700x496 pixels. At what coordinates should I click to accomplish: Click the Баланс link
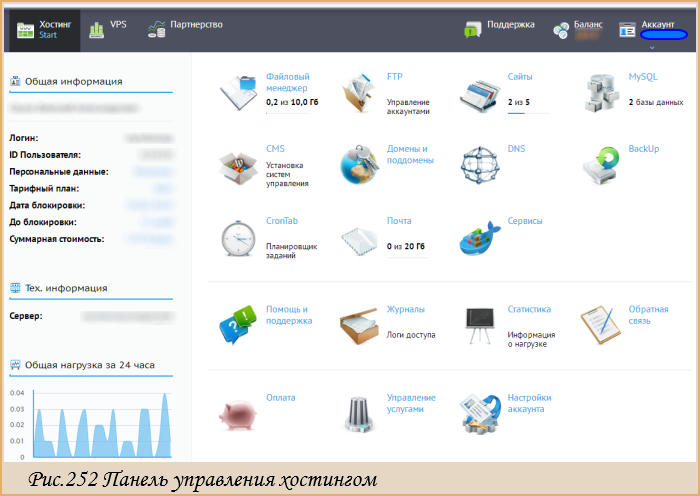588,25
